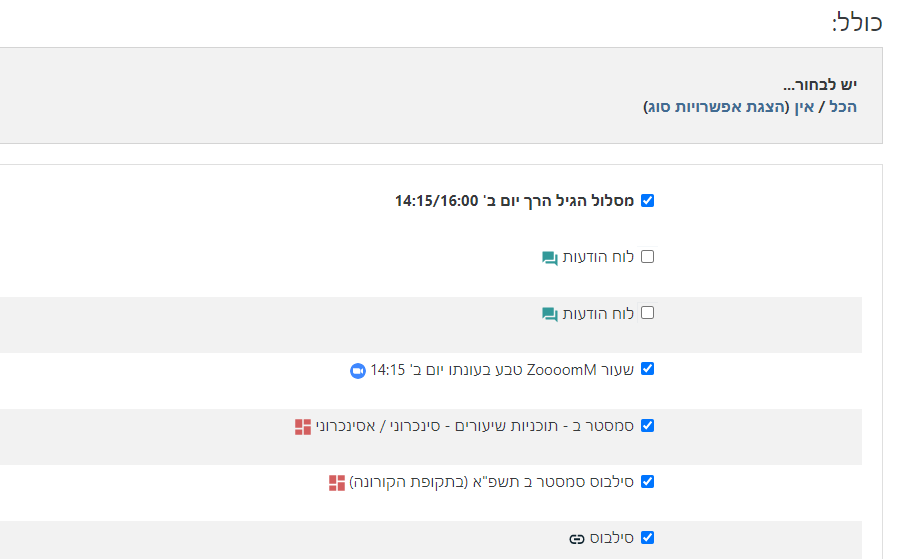This screenshot has width=900, height=559.
Task: Select all items with the הכל link
Action: [x=844, y=106]
